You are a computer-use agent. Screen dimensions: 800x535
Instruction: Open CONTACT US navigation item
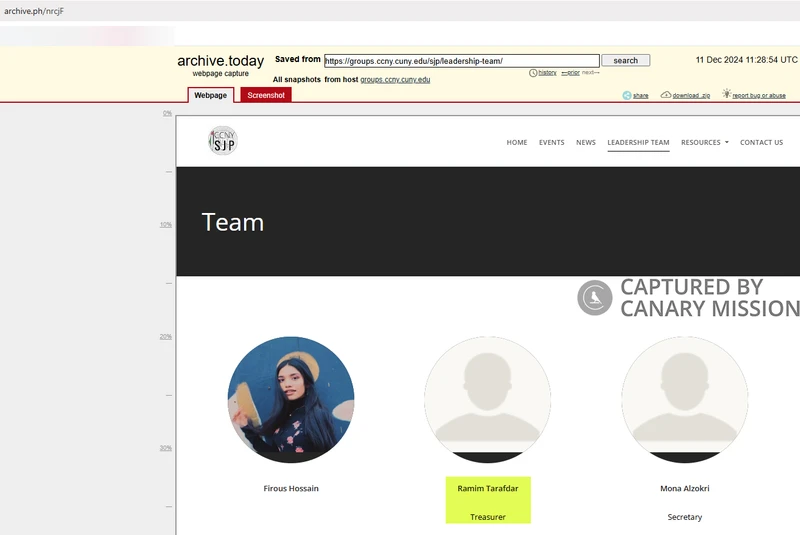(761, 142)
